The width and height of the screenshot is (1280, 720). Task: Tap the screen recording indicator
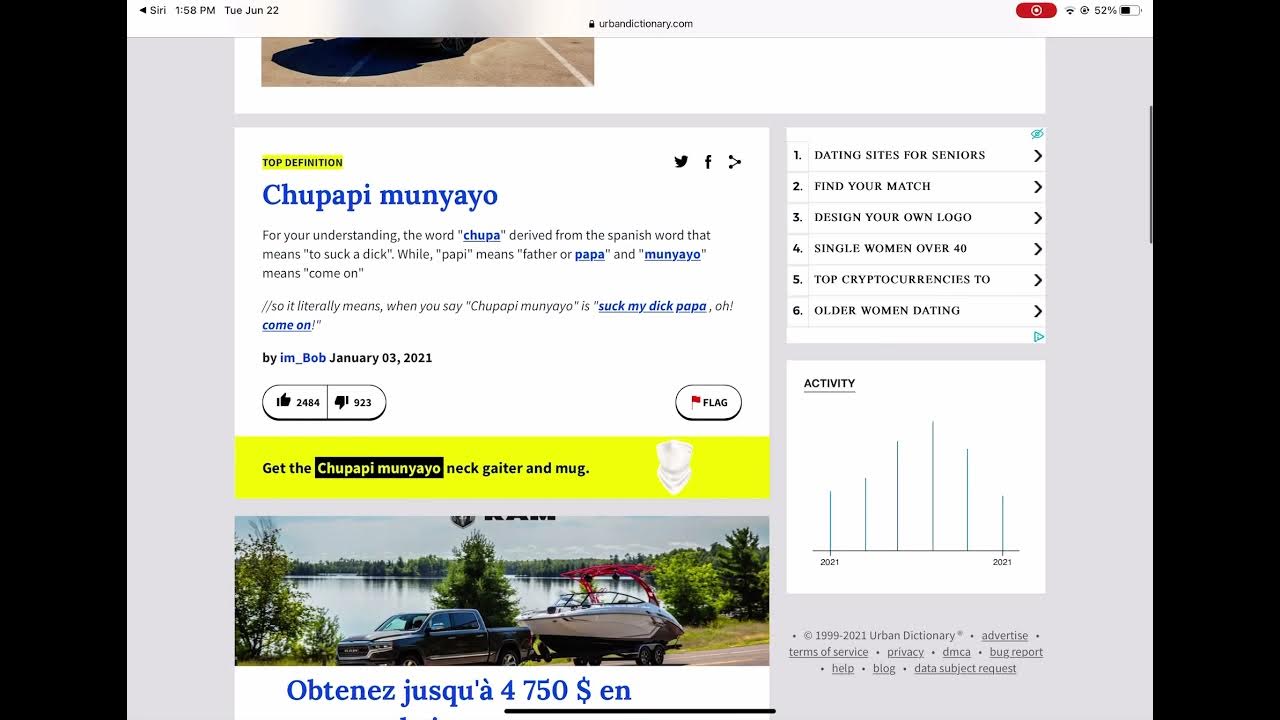tap(1036, 10)
